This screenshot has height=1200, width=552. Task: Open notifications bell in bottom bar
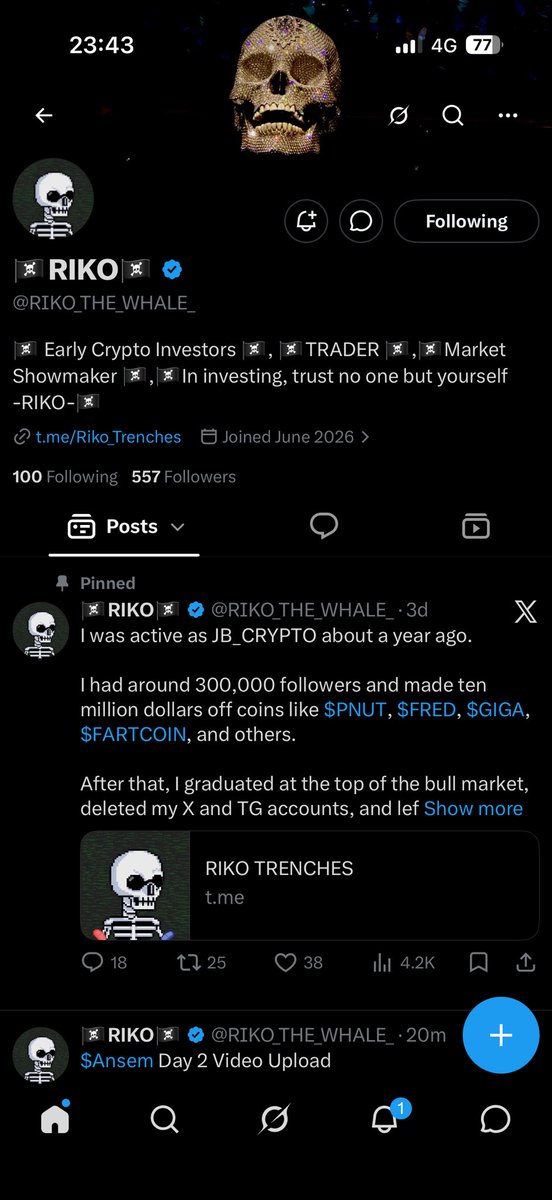[x=384, y=1118]
